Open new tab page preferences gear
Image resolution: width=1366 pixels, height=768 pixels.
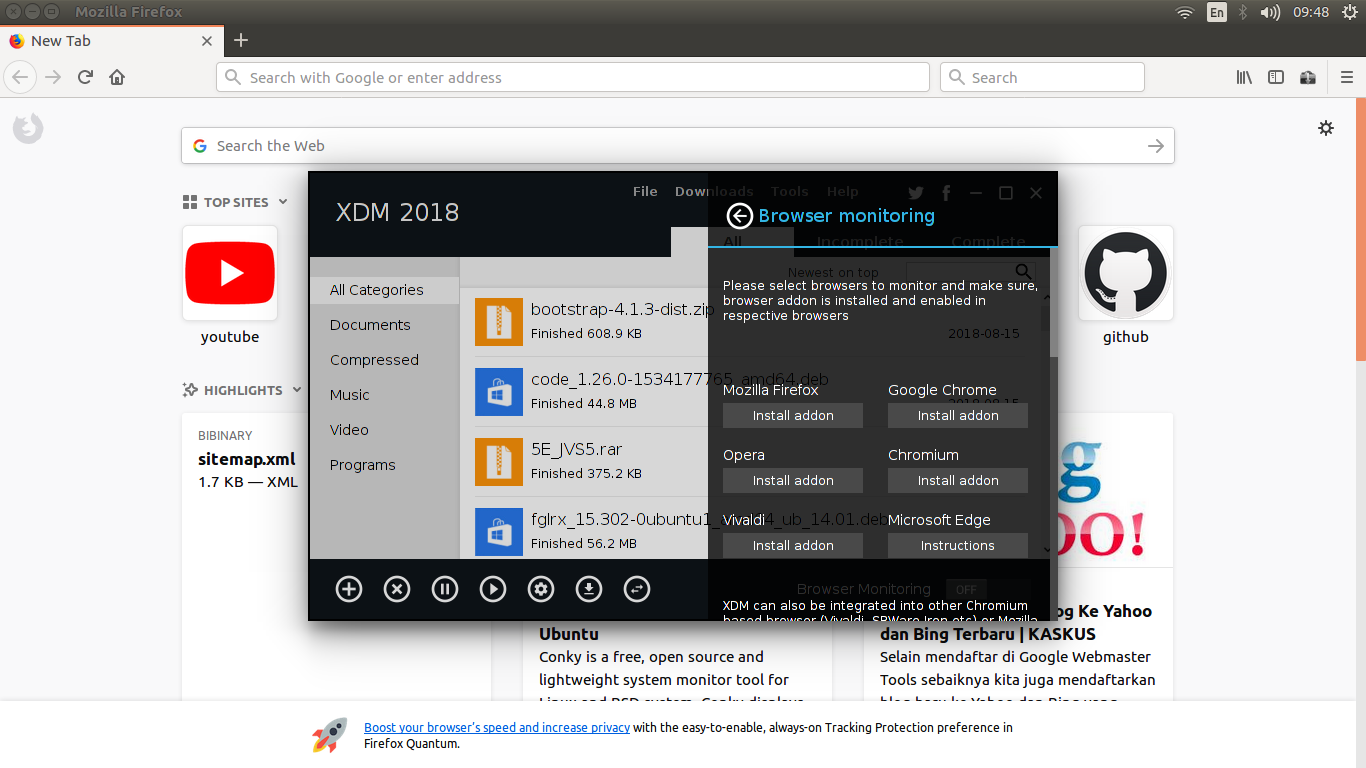point(1326,128)
